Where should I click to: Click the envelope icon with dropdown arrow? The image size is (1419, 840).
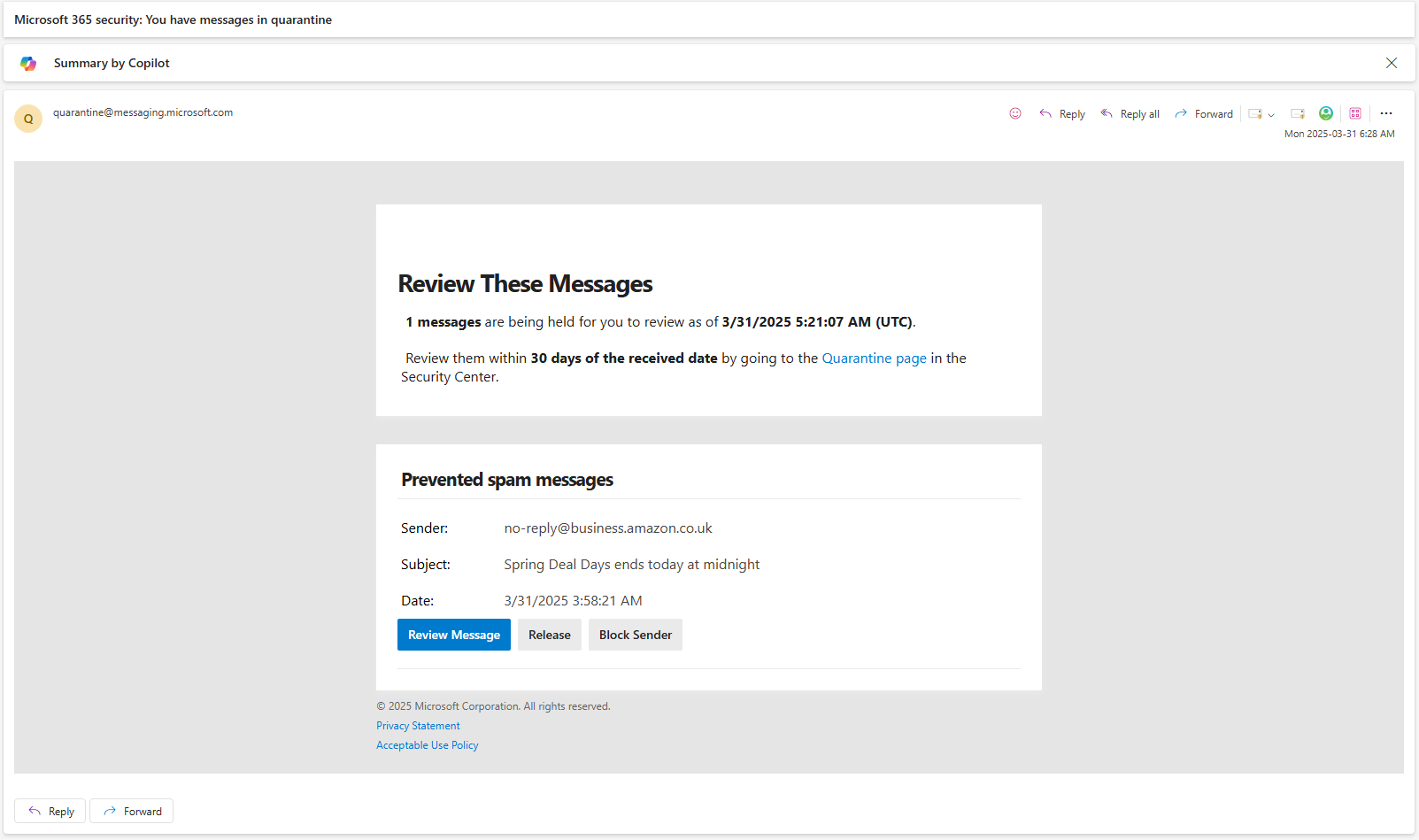click(1255, 113)
